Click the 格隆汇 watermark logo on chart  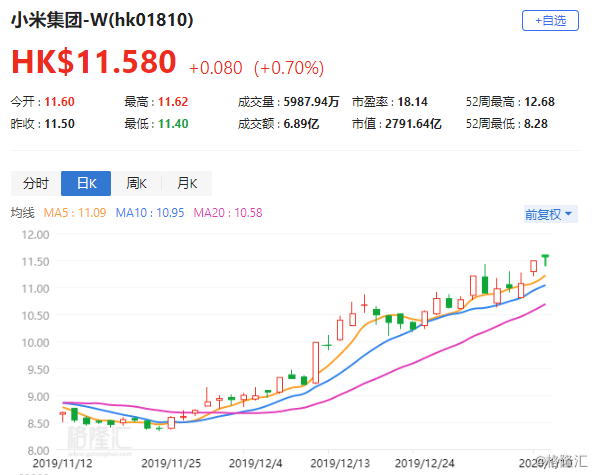(99, 438)
